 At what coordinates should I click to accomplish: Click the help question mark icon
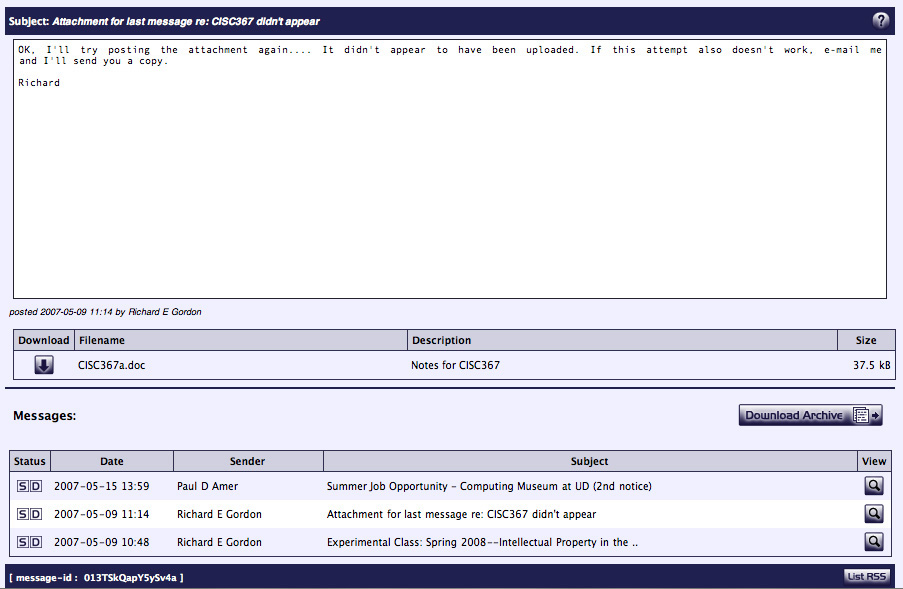click(x=881, y=20)
